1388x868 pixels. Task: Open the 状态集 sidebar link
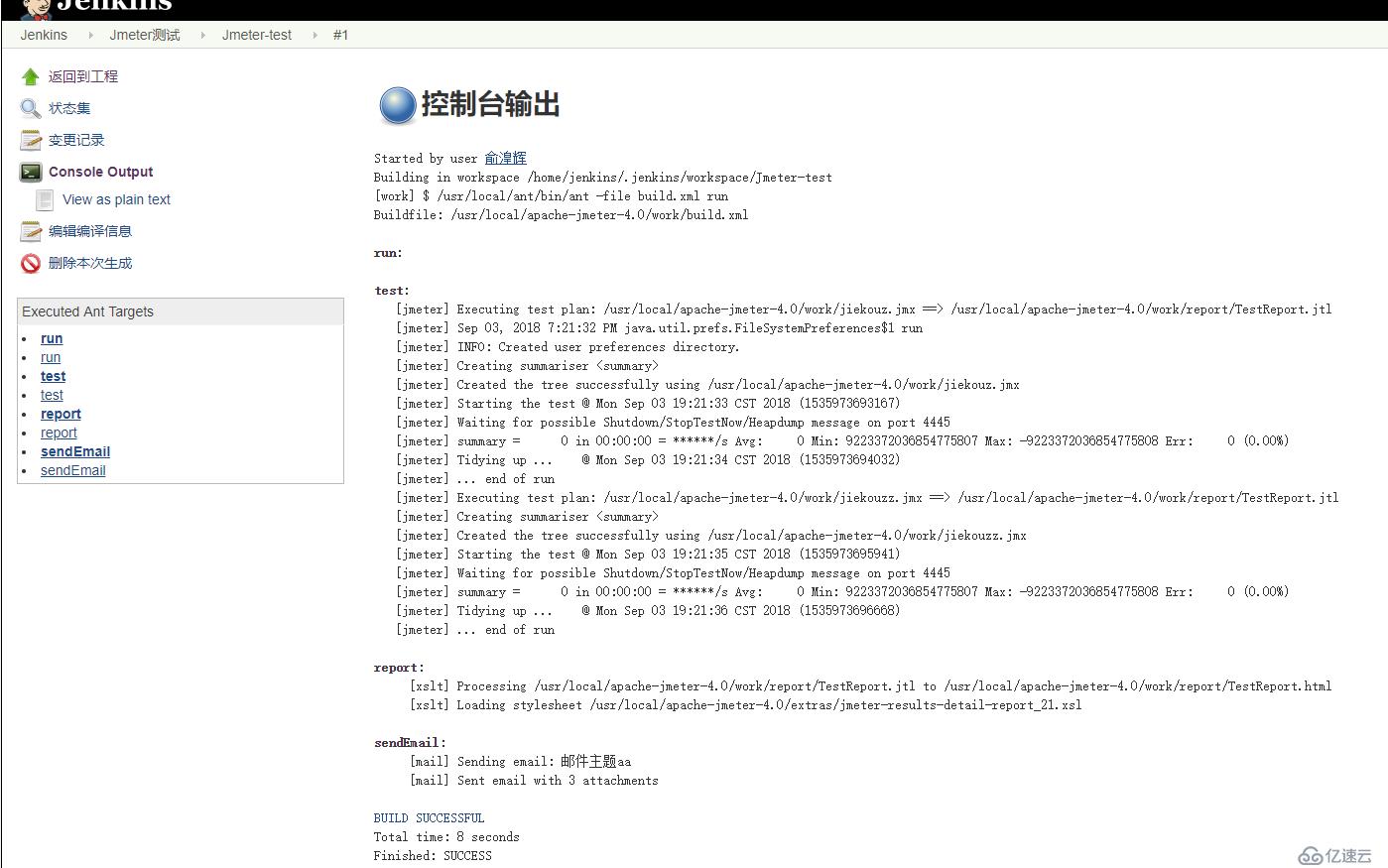(69, 108)
